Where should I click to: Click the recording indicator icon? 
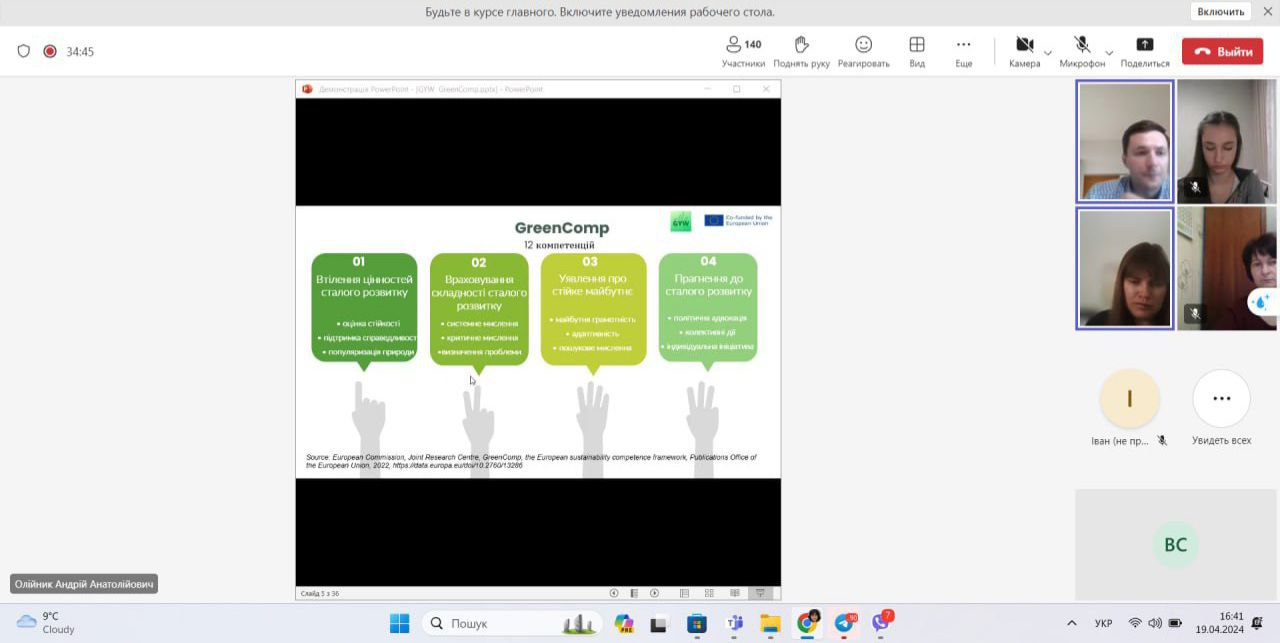pyautogui.click(x=50, y=52)
